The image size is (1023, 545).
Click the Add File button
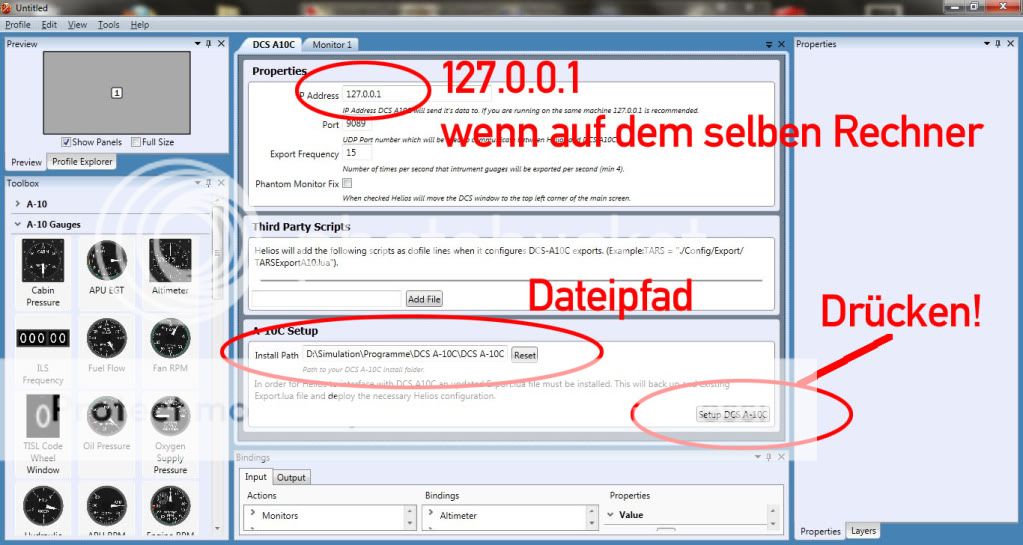[x=424, y=299]
